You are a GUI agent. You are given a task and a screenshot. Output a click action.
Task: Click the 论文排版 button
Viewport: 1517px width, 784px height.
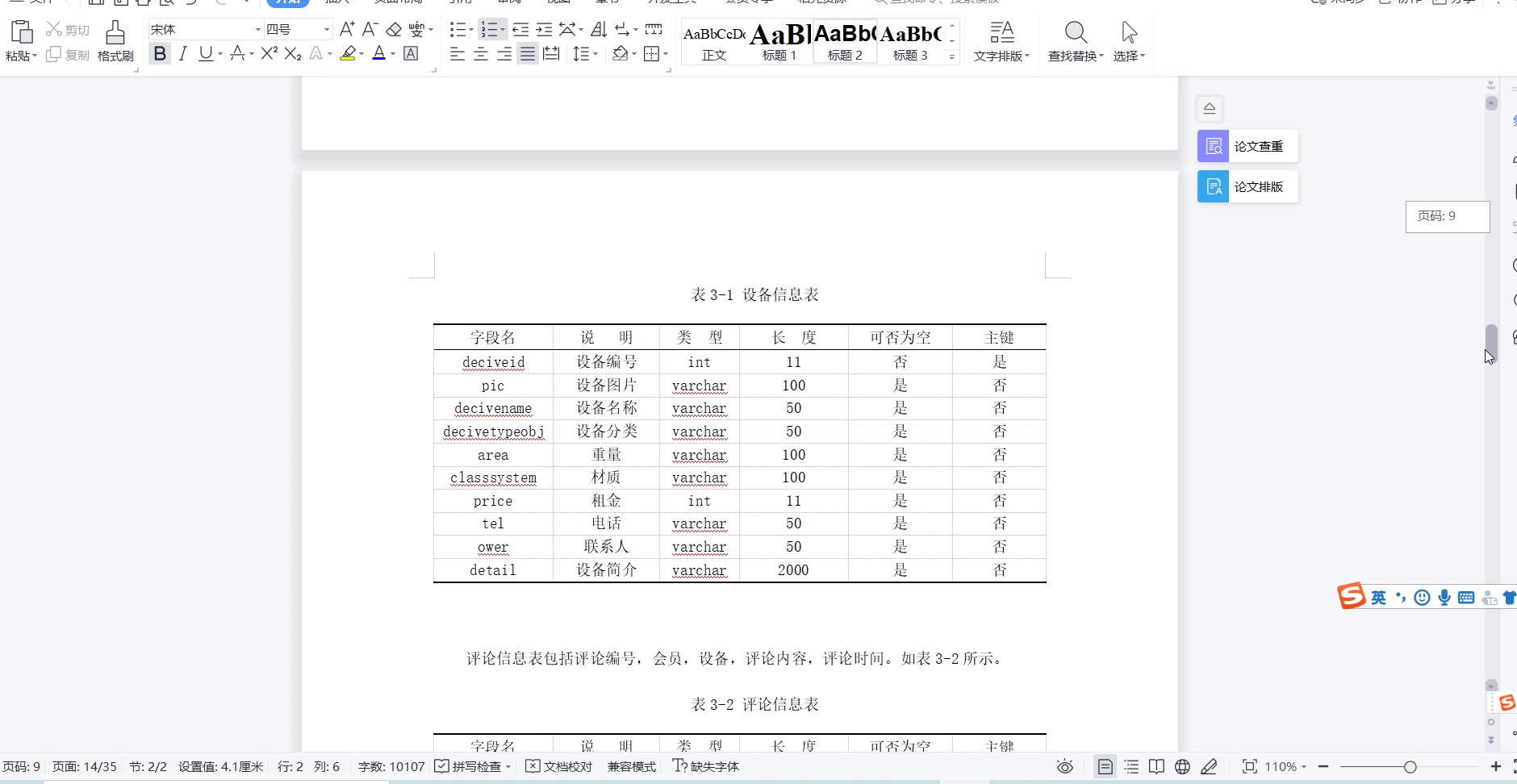(x=1247, y=186)
